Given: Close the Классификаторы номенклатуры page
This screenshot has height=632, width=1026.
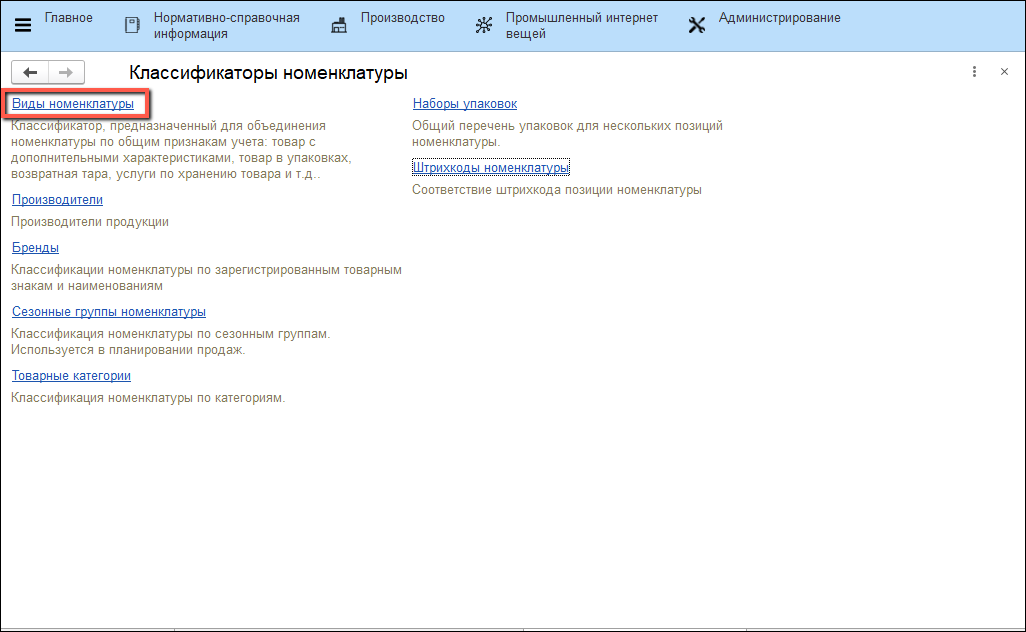Looking at the screenshot, I should (x=1004, y=72).
